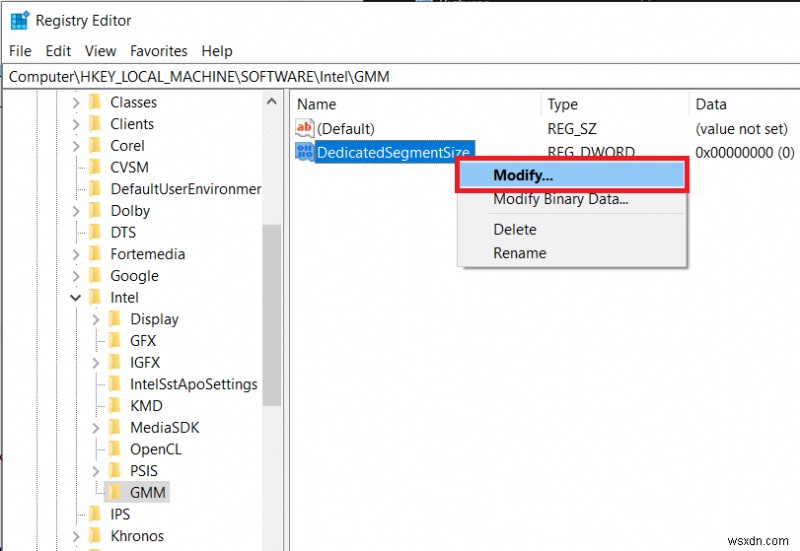
Task: Click the IGFX folder icon
Action: click(x=115, y=362)
